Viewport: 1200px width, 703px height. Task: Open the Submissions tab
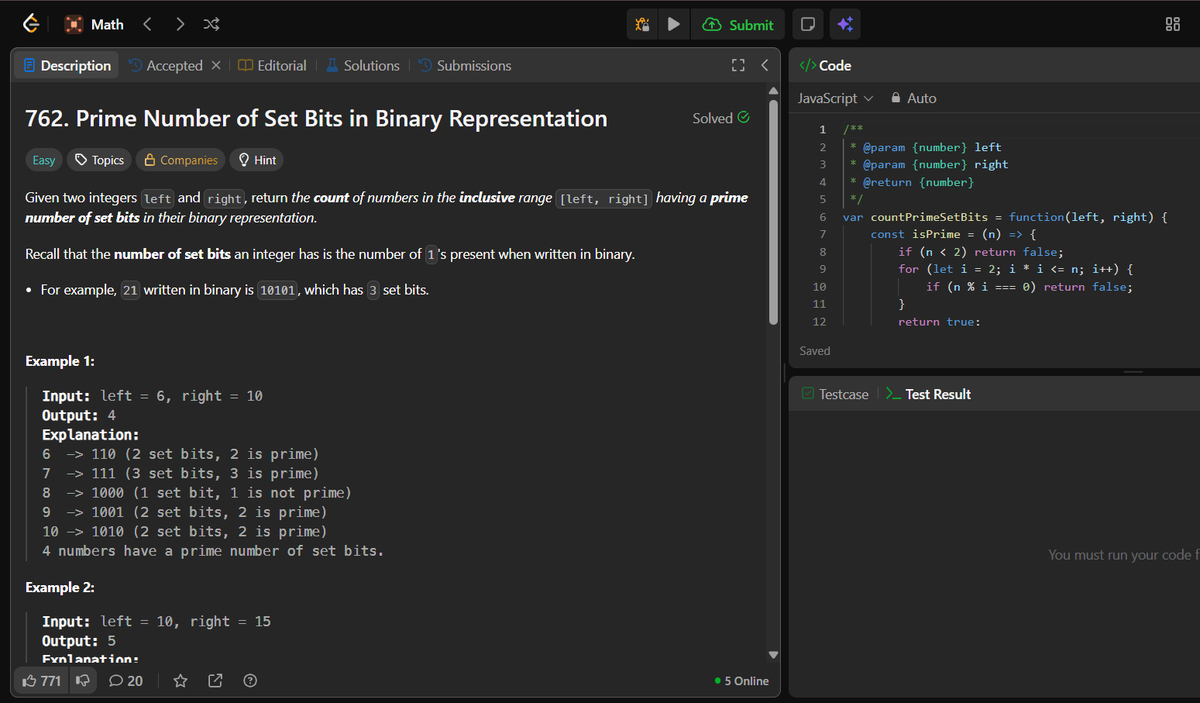coord(464,65)
